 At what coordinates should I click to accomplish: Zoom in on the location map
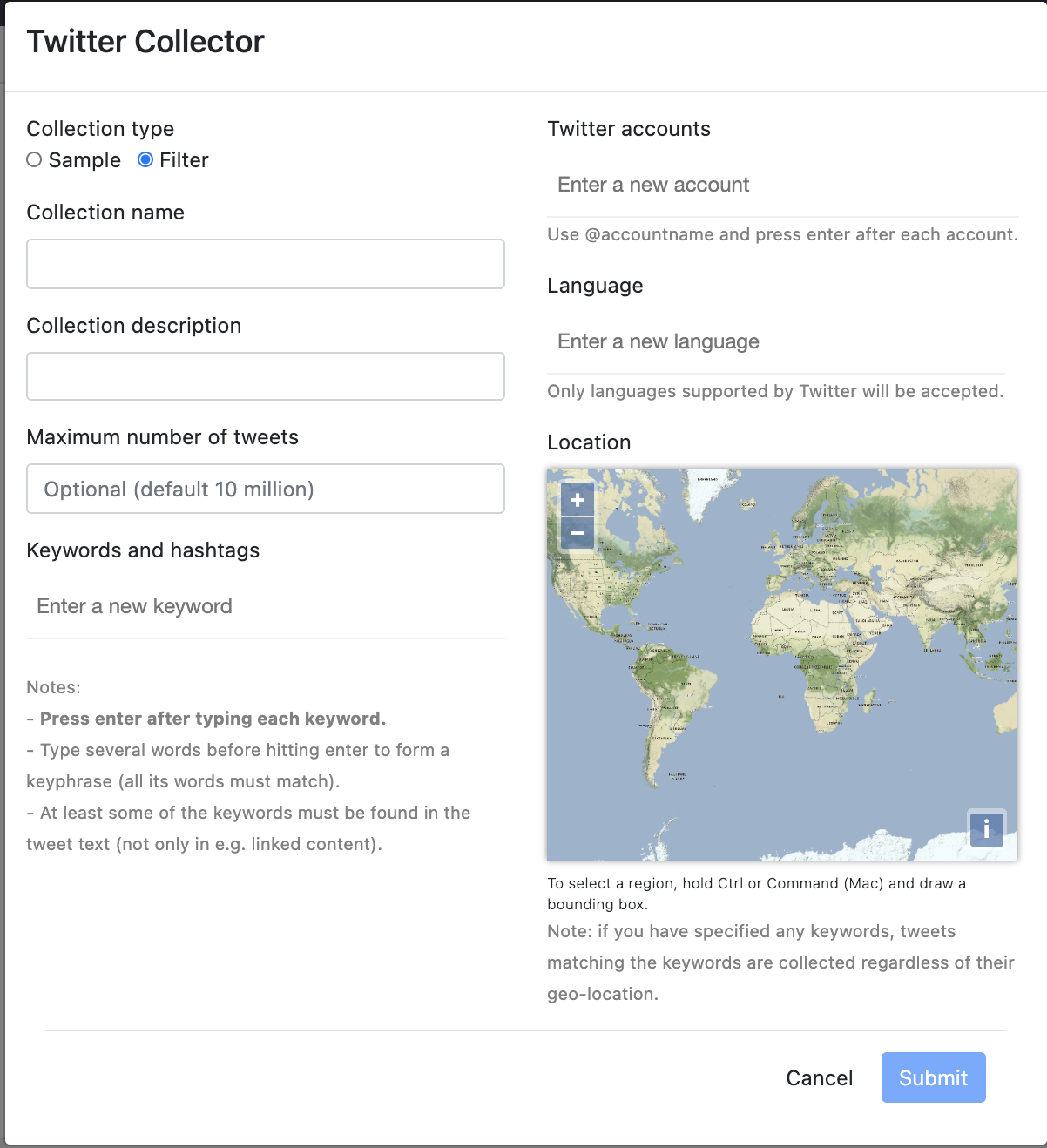point(578,500)
